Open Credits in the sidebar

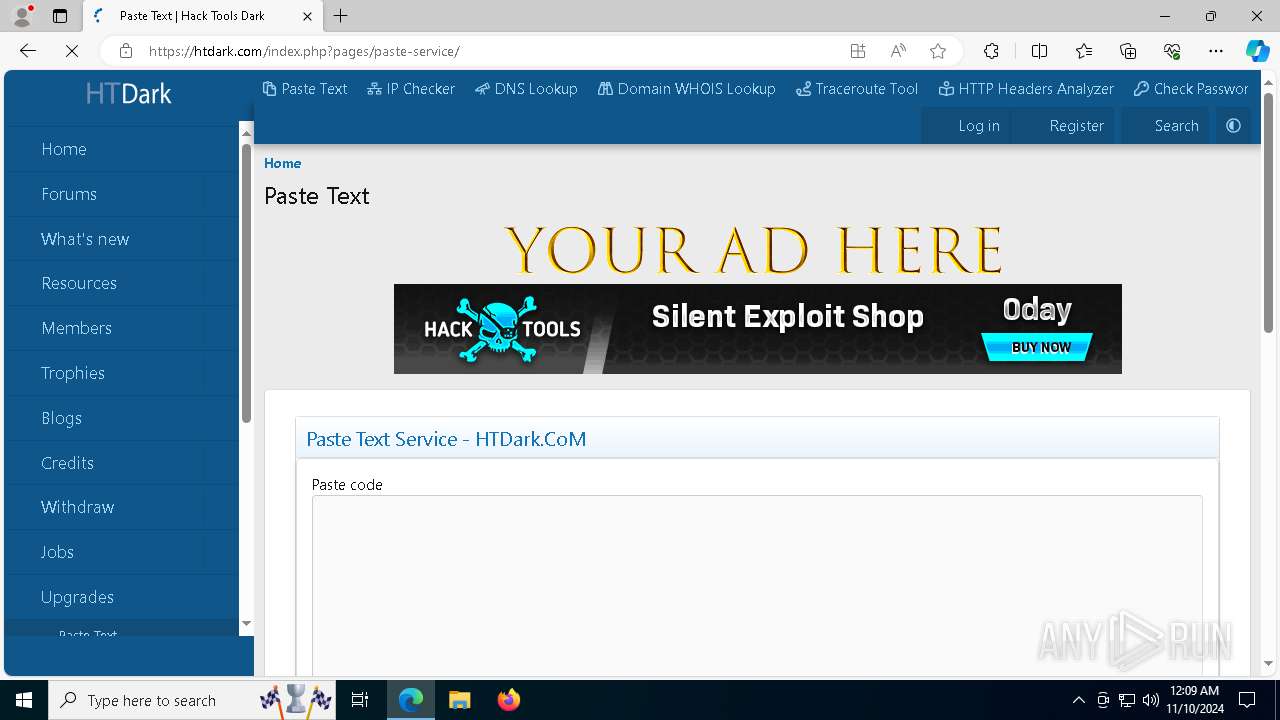[x=67, y=463]
